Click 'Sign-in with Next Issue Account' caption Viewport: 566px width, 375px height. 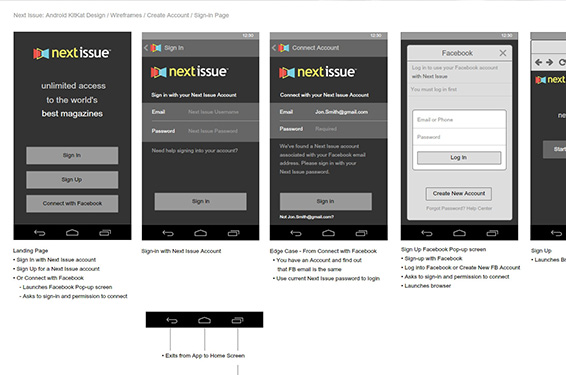click(181, 251)
